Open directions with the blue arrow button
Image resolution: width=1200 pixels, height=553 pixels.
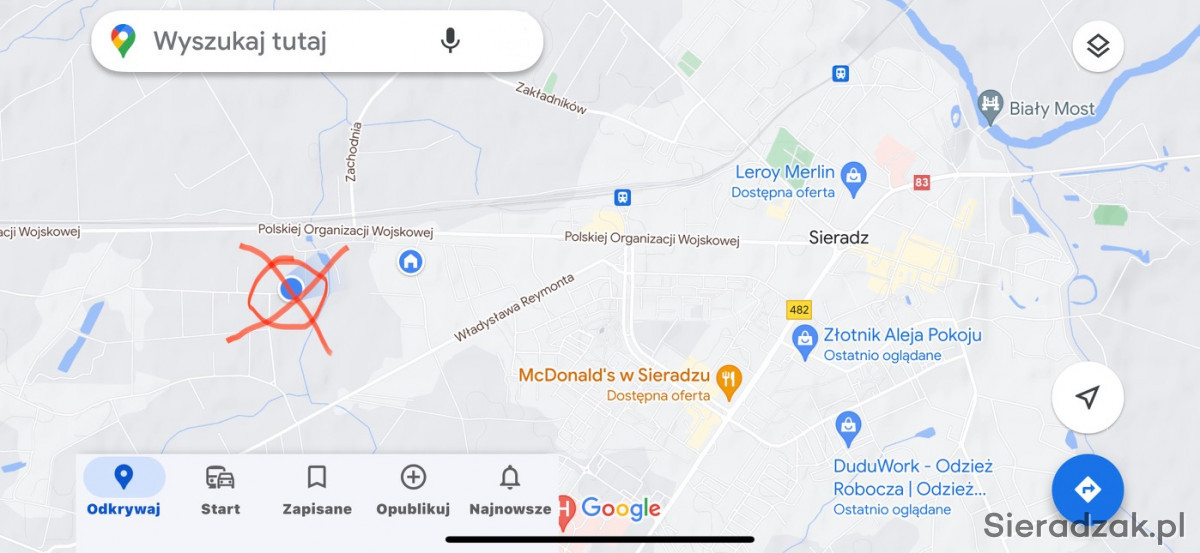tap(1088, 489)
